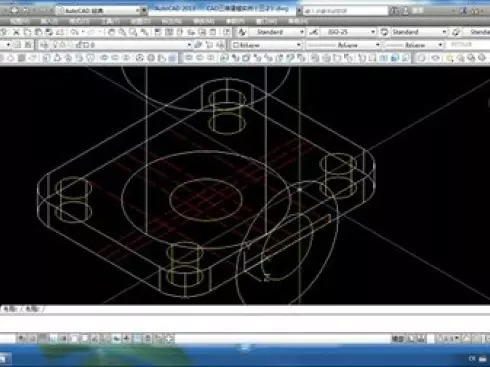Click the dimension style icon beside ISO-25
490x367 pixels.
point(314,32)
